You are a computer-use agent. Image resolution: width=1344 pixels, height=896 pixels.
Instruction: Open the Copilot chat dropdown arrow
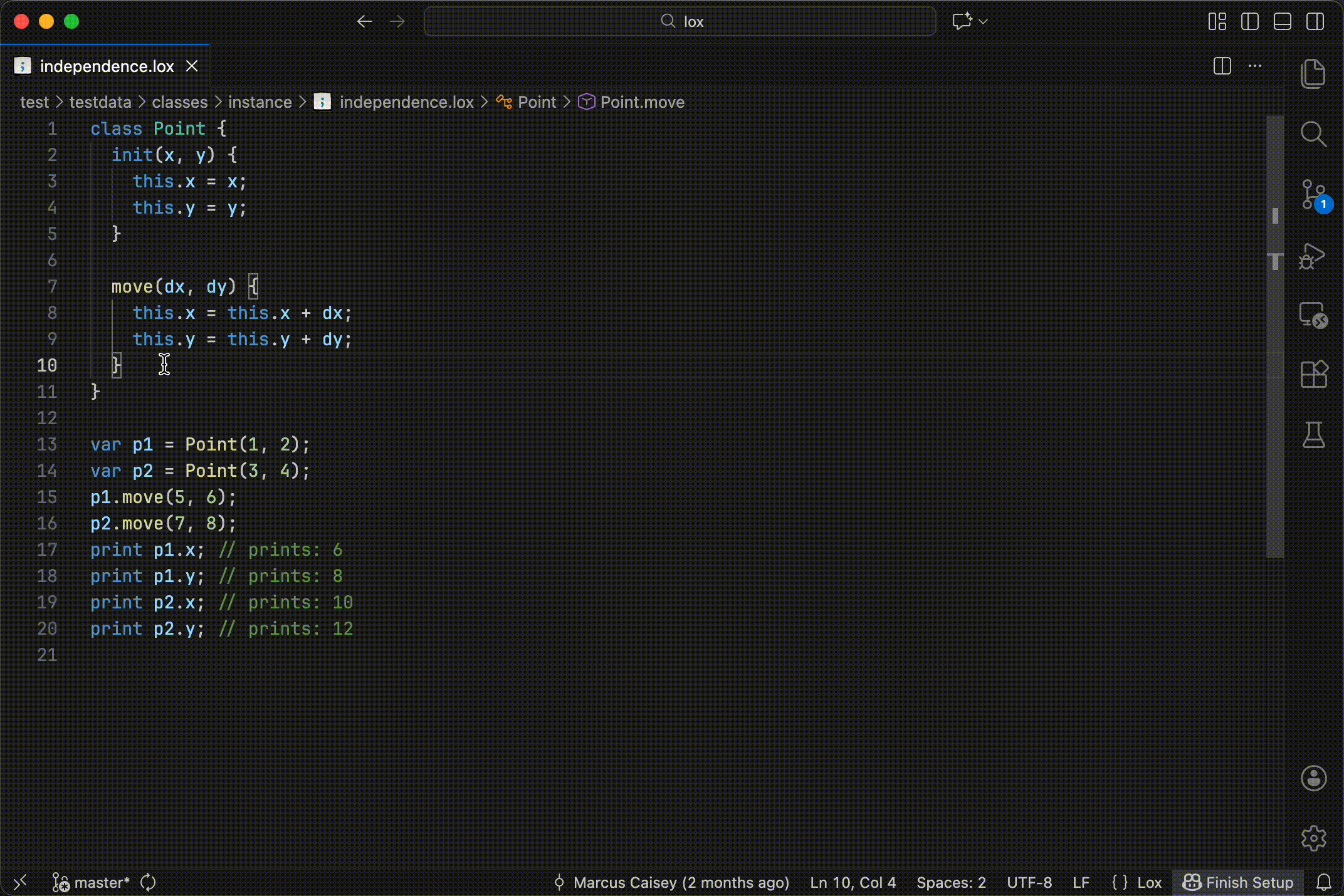(x=983, y=21)
